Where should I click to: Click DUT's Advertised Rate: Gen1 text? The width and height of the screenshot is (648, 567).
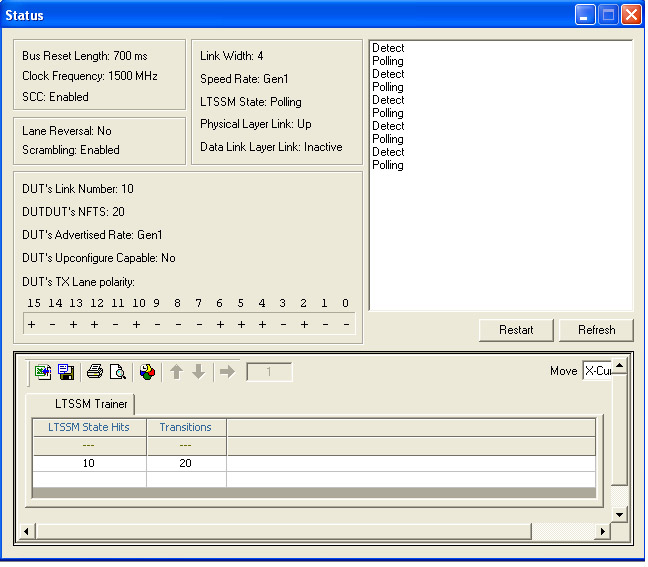click(x=92, y=236)
